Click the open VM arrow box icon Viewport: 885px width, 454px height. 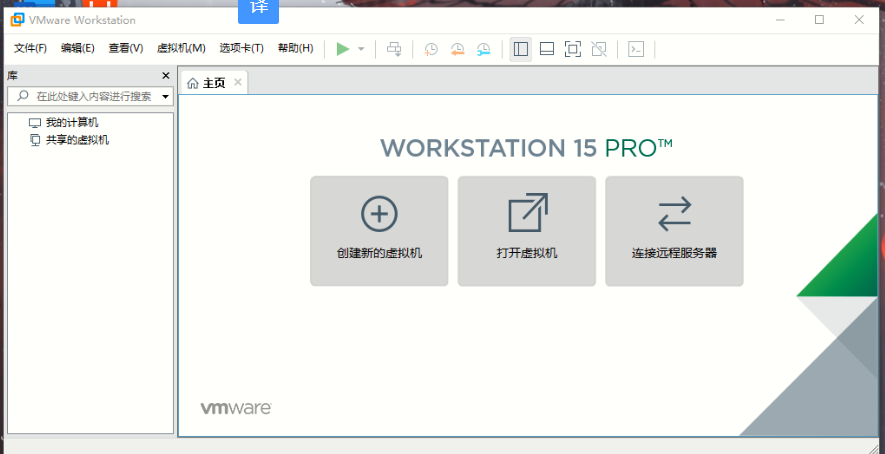click(x=528, y=213)
